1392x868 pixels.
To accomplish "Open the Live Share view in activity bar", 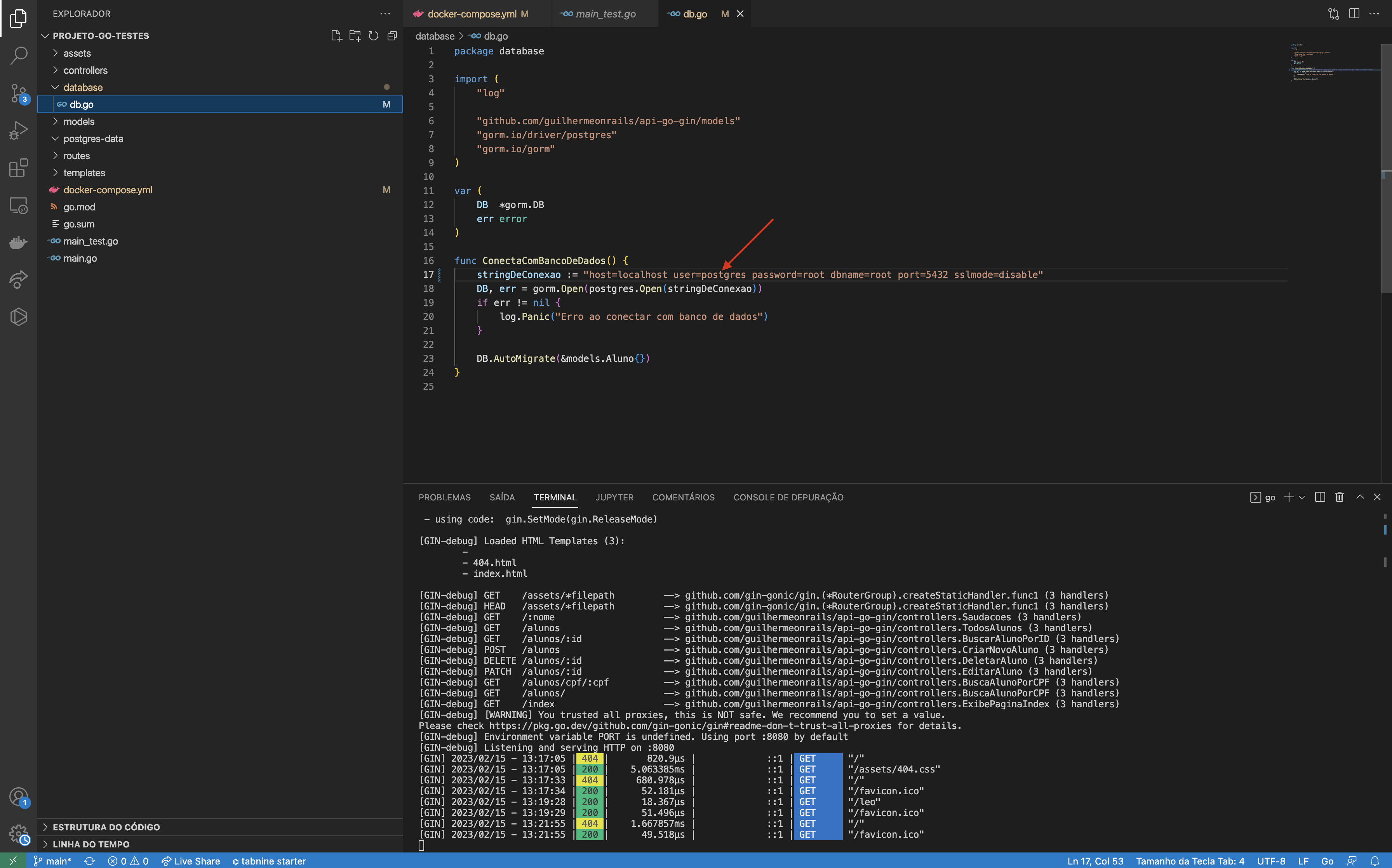I will pyautogui.click(x=18, y=279).
